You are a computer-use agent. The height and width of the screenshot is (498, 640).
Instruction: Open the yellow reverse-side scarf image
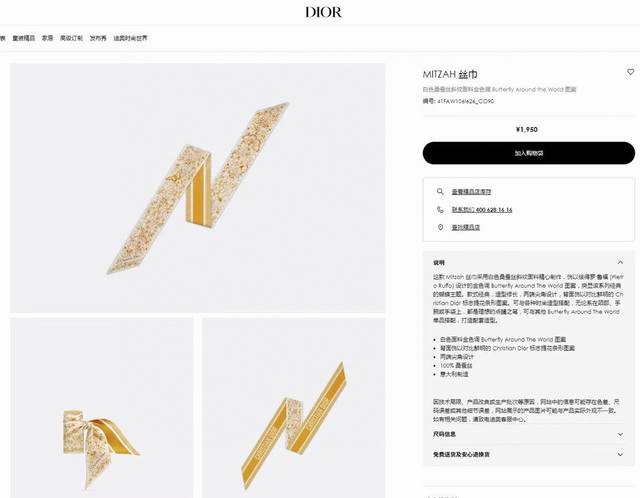click(293, 407)
